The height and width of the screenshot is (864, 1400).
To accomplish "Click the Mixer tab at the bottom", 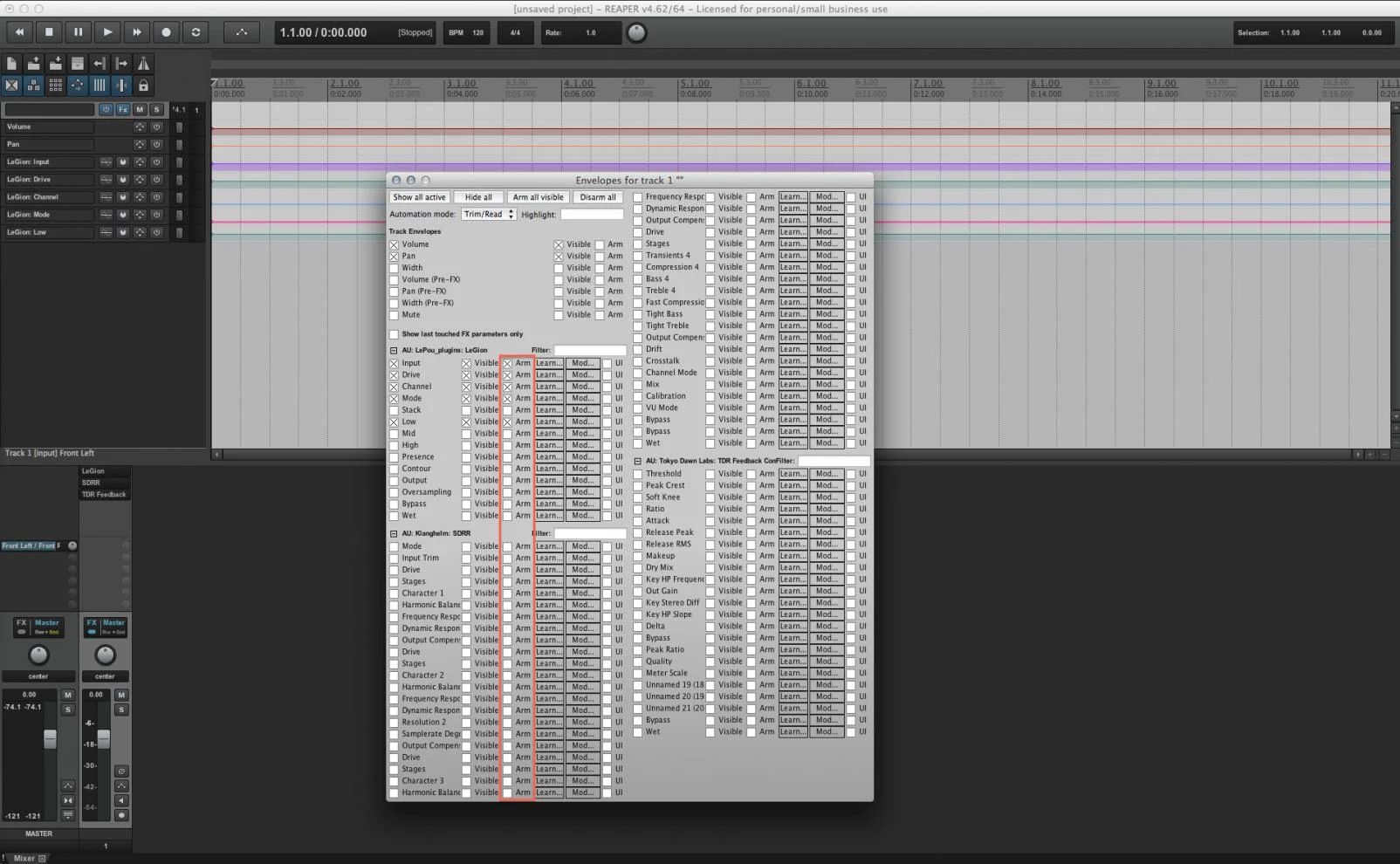I will tap(24, 858).
